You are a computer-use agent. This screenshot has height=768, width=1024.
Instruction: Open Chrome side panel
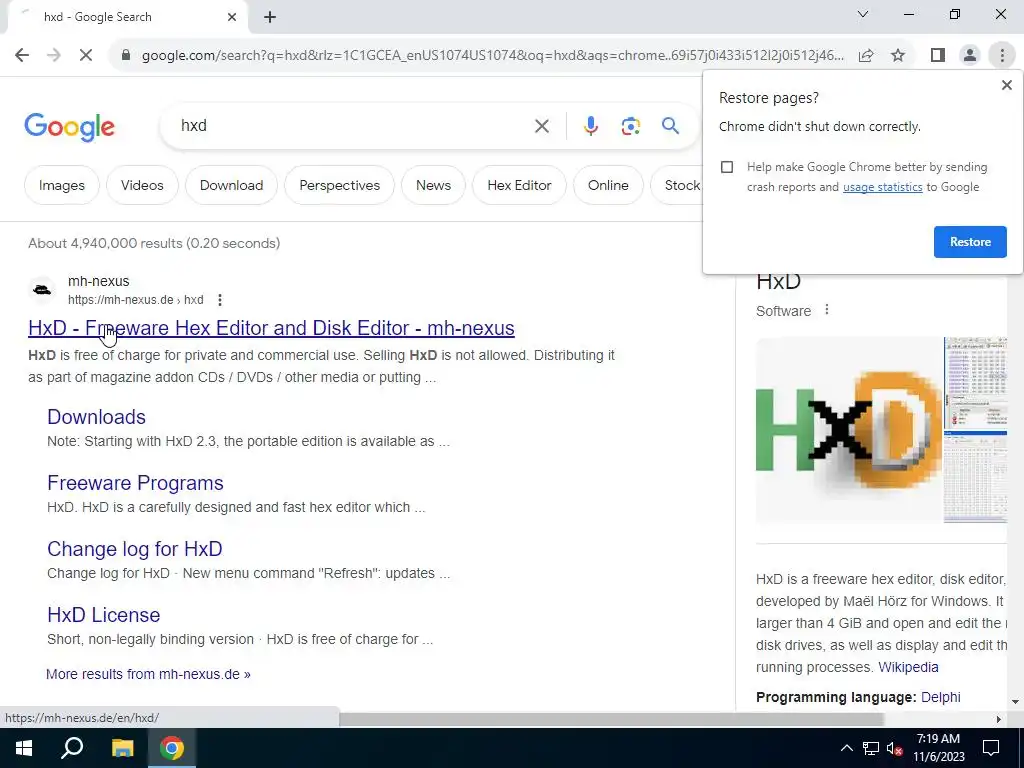tap(938, 56)
